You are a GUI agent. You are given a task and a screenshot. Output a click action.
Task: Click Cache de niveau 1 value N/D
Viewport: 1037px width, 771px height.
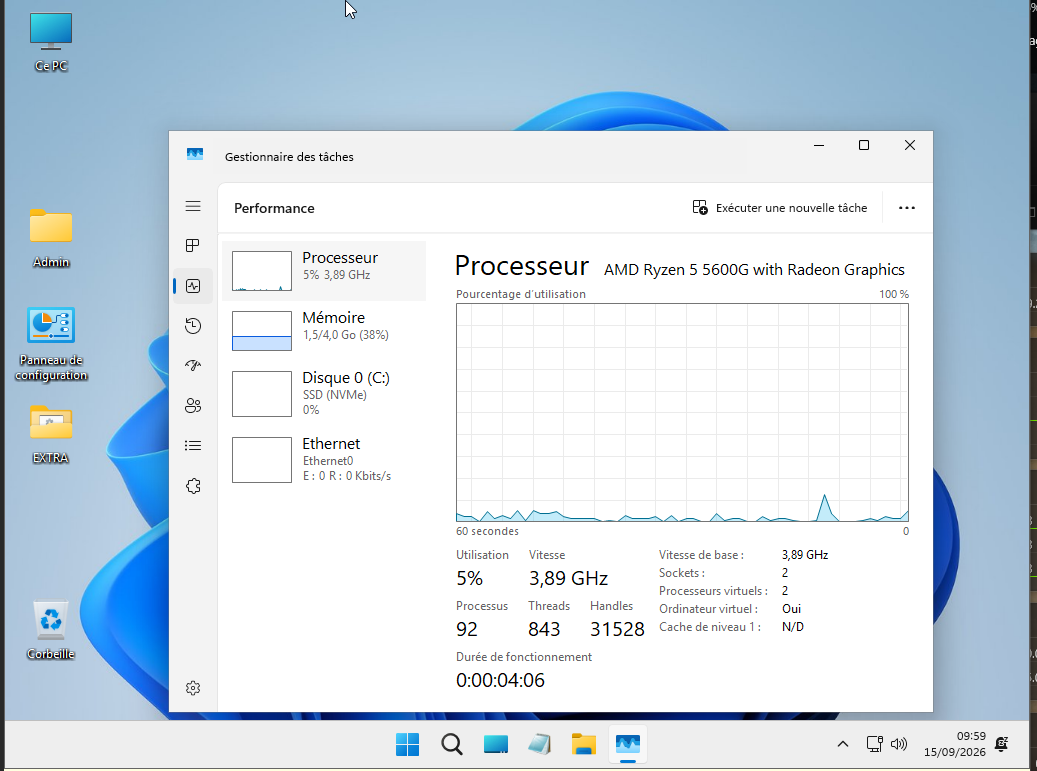(793, 627)
